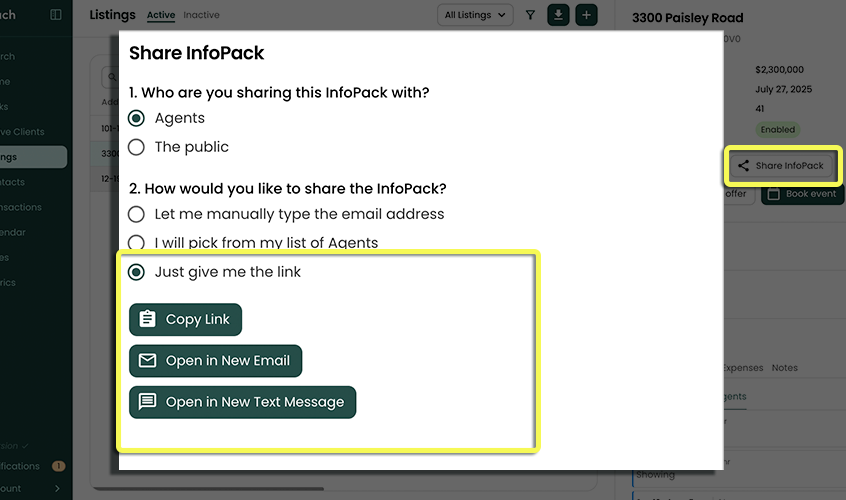This screenshot has width=846, height=500.
Task: Click the plus icon to add listing
Action: (x=586, y=15)
